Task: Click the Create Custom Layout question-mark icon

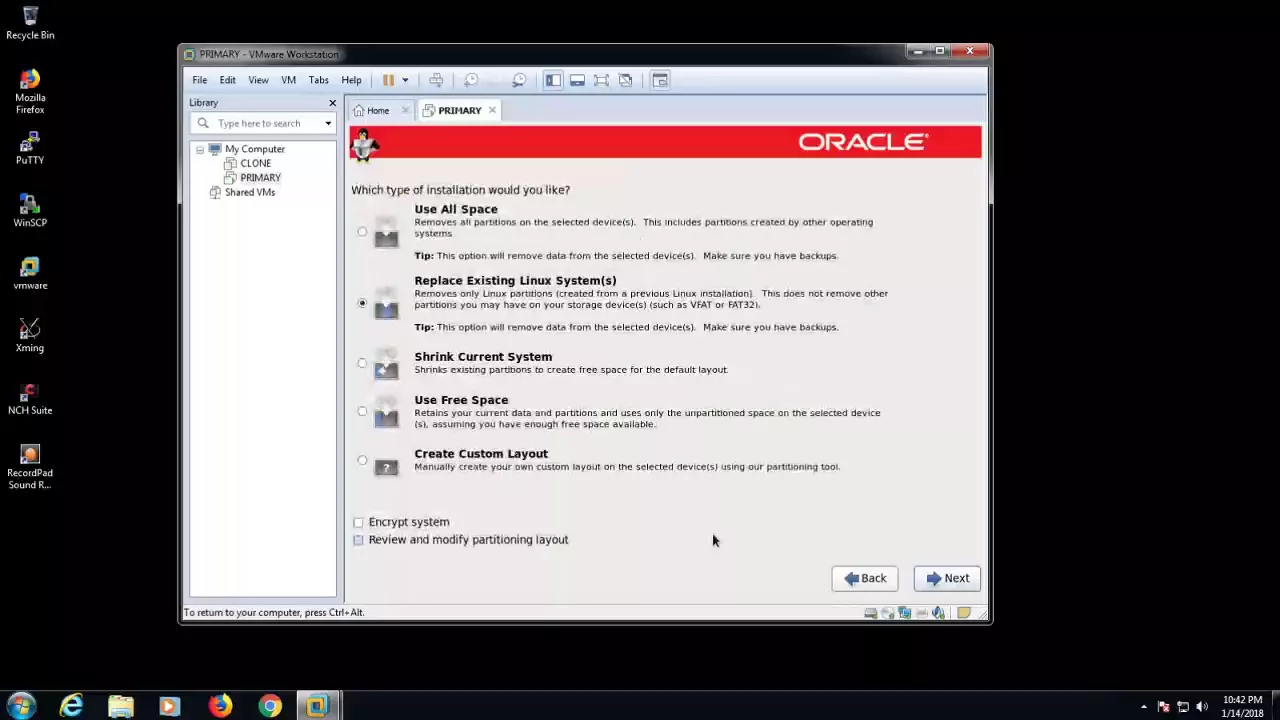Action: pos(386,465)
